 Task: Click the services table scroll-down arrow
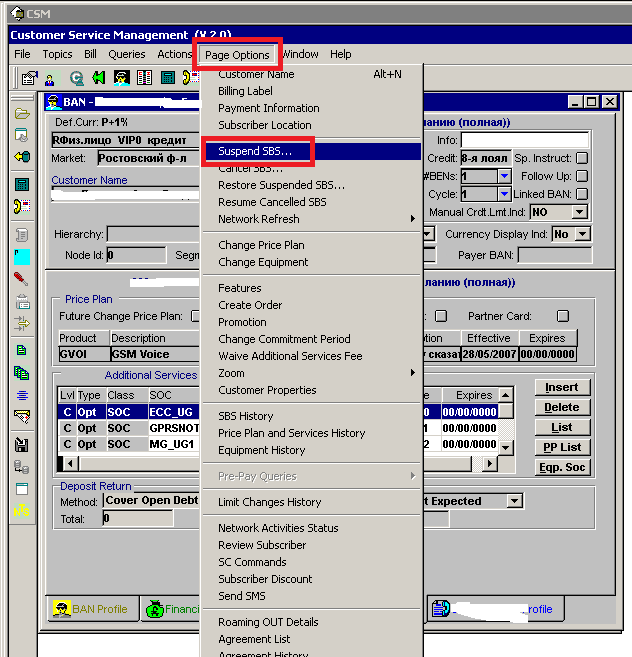pos(506,447)
